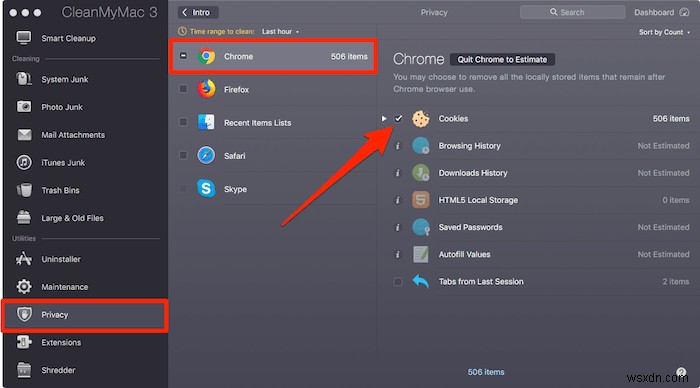
Task: Click the 506 items total at bottom
Action: click(x=486, y=371)
